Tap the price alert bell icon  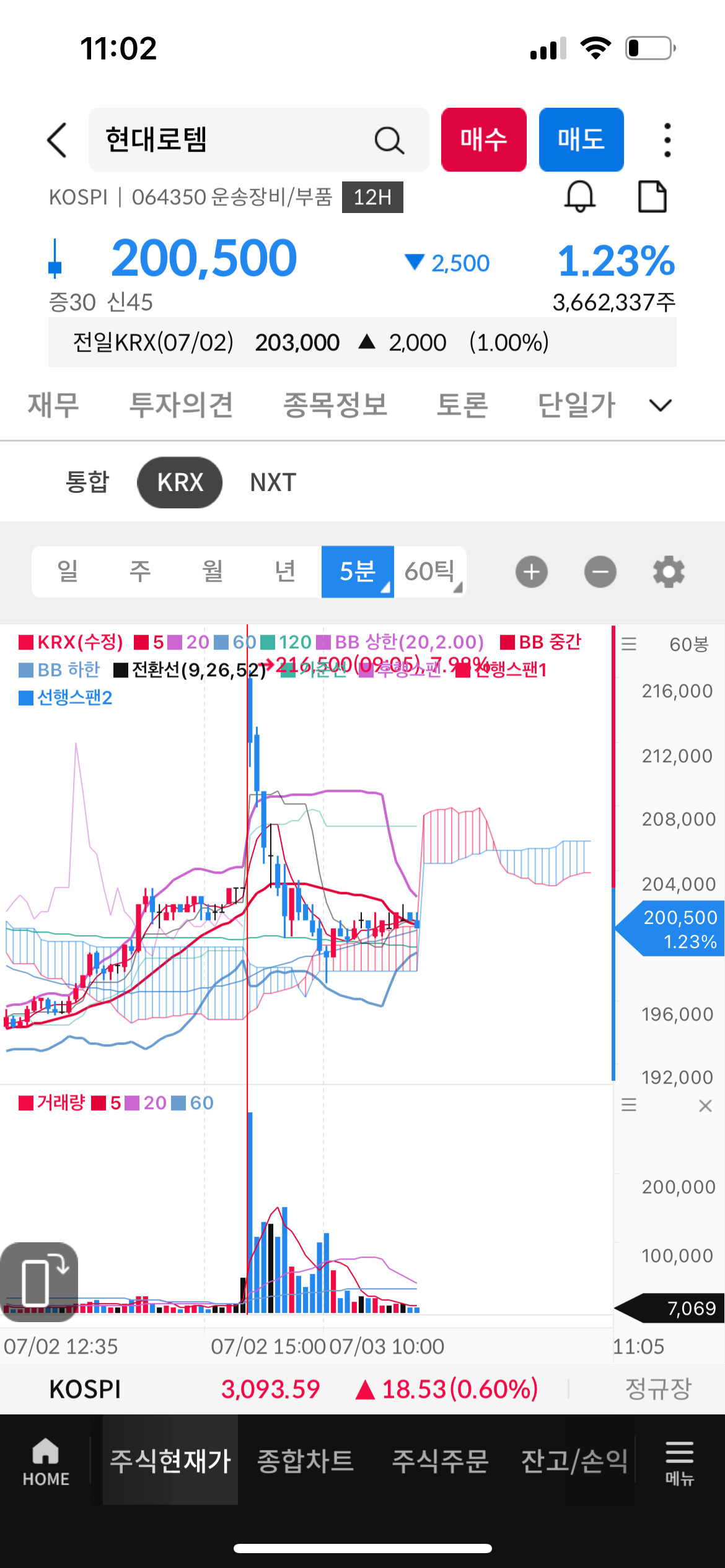coord(579,197)
